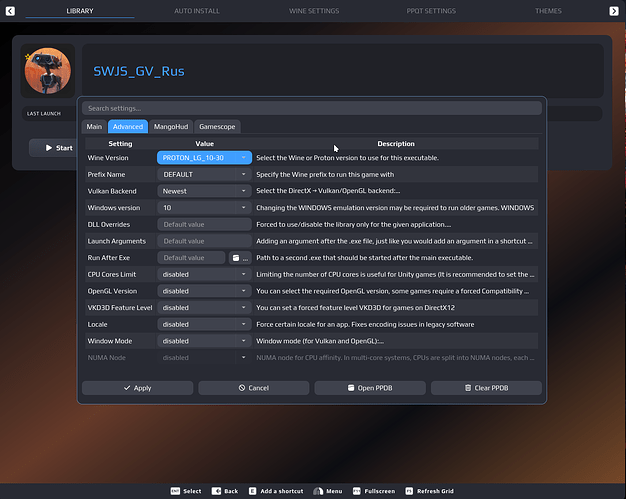Viewport: 626px width, 499px height.
Task: Expand the Vulkan Backend dropdown
Action: click(204, 191)
